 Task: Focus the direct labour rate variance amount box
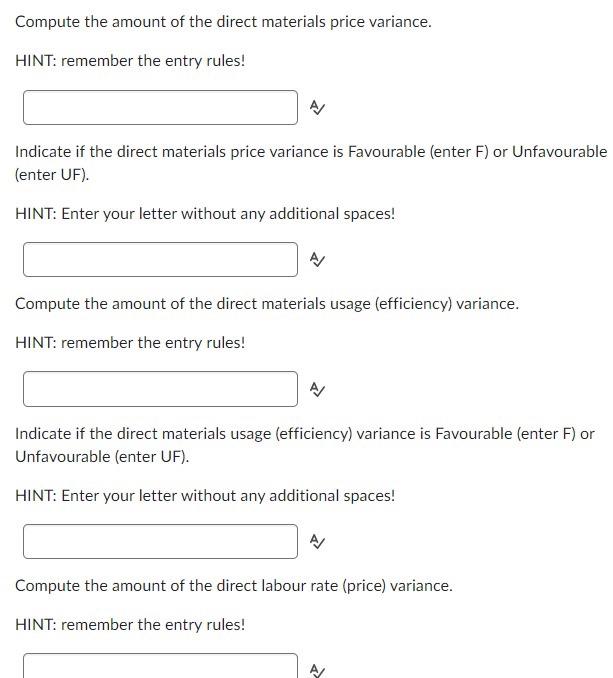(x=160, y=666)
